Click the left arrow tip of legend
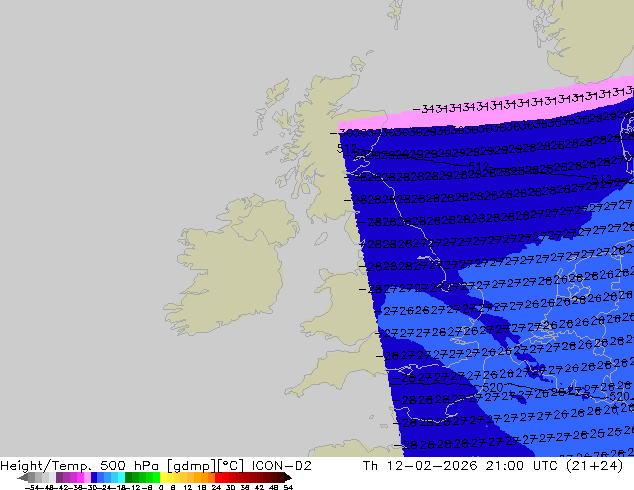 [x=21, y=478]
